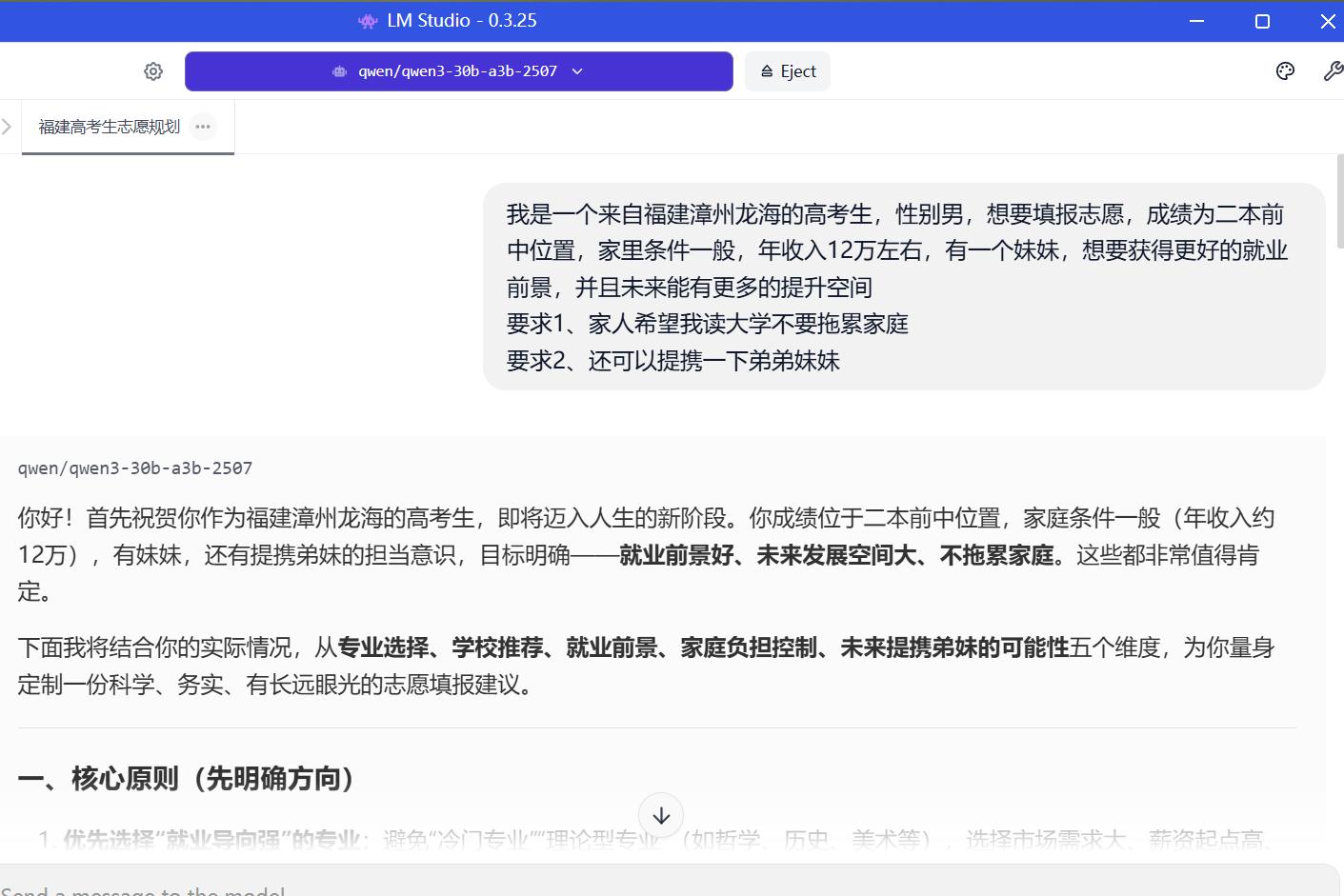Expand the left sidebar chevron
Viewport: 1344px width, 896px height.
coord(7,127)
